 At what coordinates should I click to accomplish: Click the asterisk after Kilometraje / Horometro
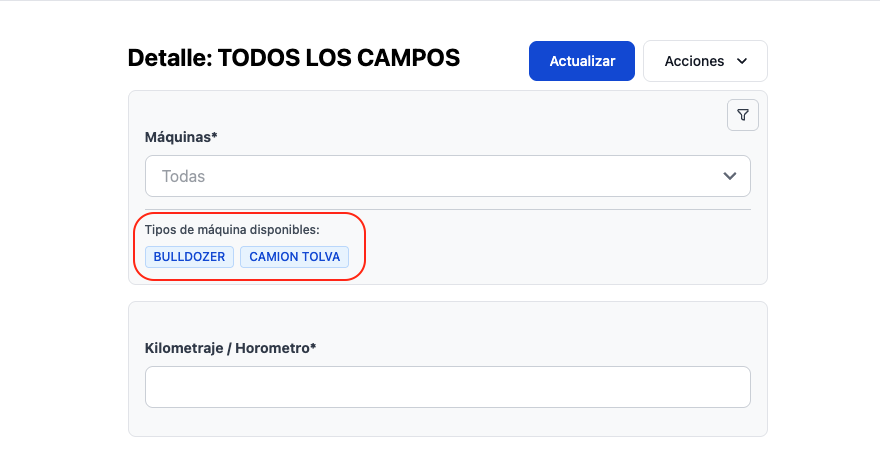(x=313, y=347)
